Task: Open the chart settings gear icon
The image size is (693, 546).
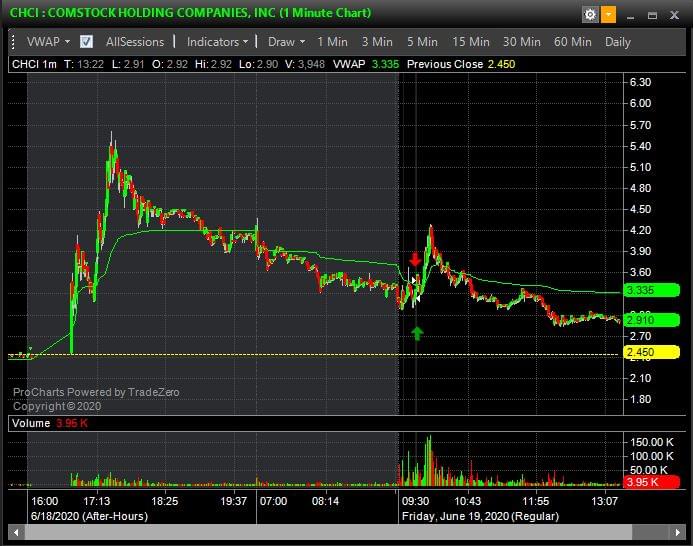Action: coord(590,15)
